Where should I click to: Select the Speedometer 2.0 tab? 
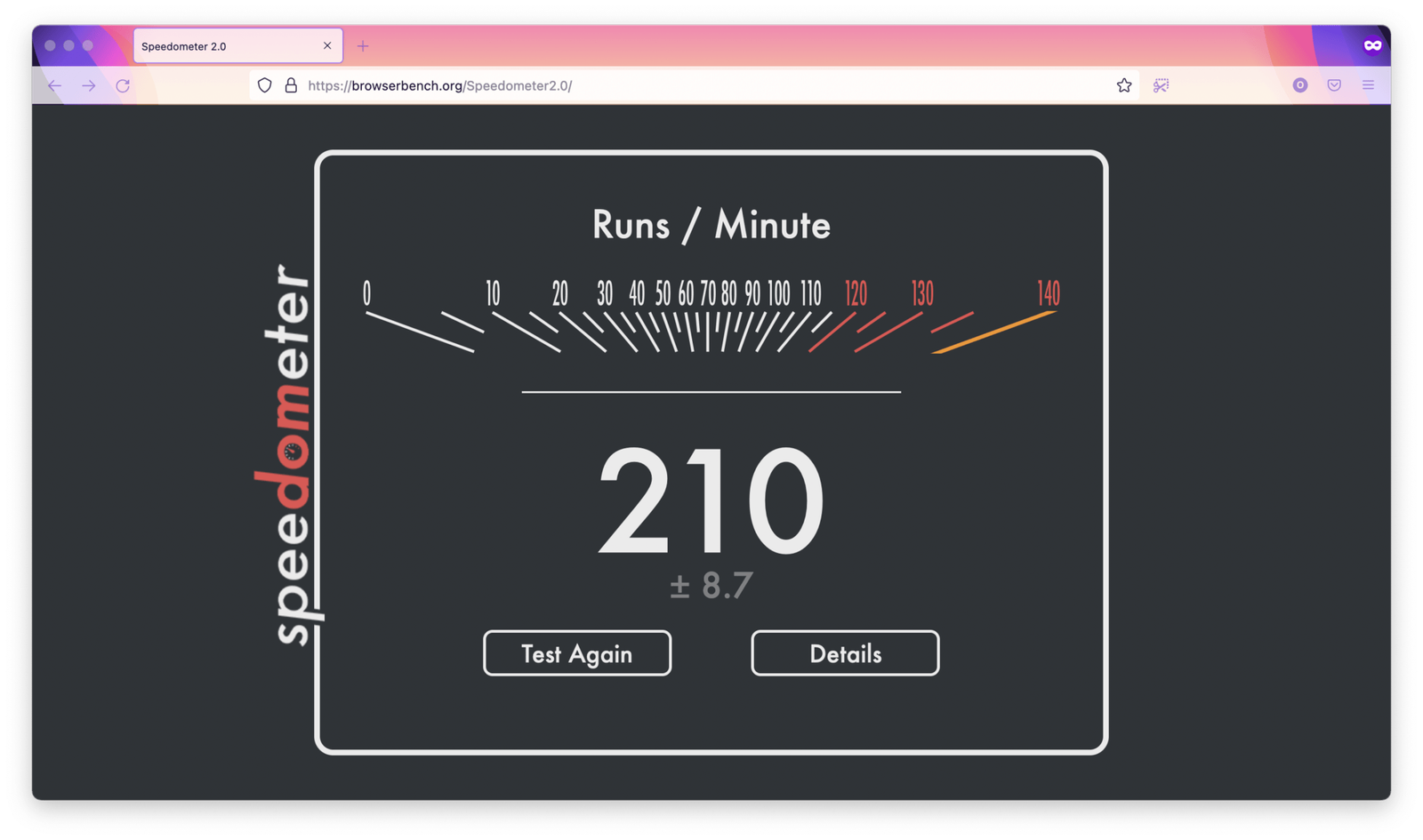(x=222, y=46)
